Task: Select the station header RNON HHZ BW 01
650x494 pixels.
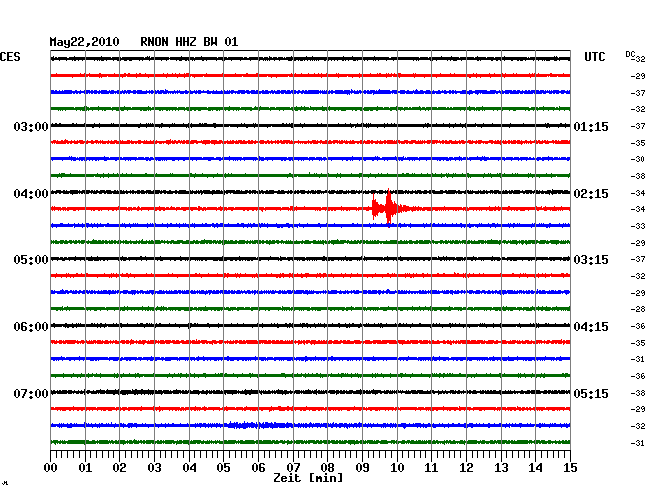Action: pyautogui.click(x=189, y=42)
